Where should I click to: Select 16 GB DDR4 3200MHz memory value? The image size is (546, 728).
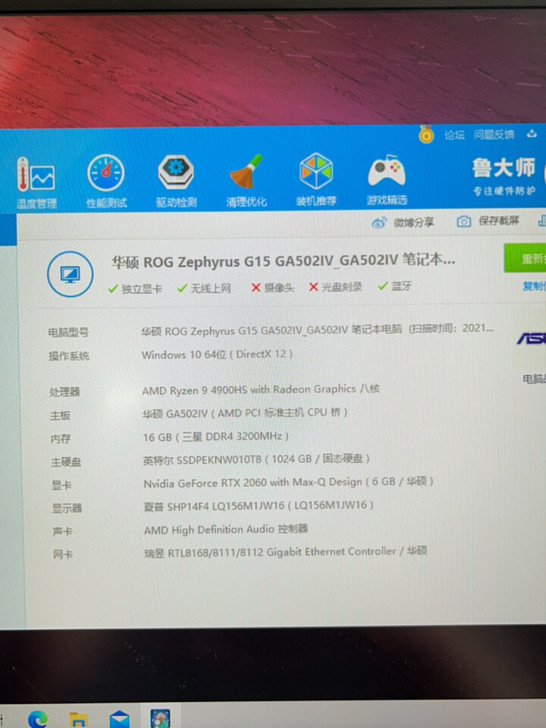[216, 436]
